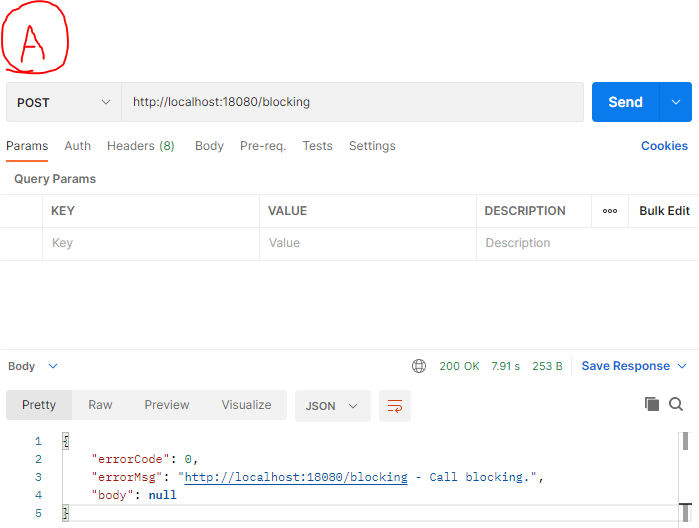Open the query params column options (three dots)
Screen dimensions: 699x528
pos(609,211)
